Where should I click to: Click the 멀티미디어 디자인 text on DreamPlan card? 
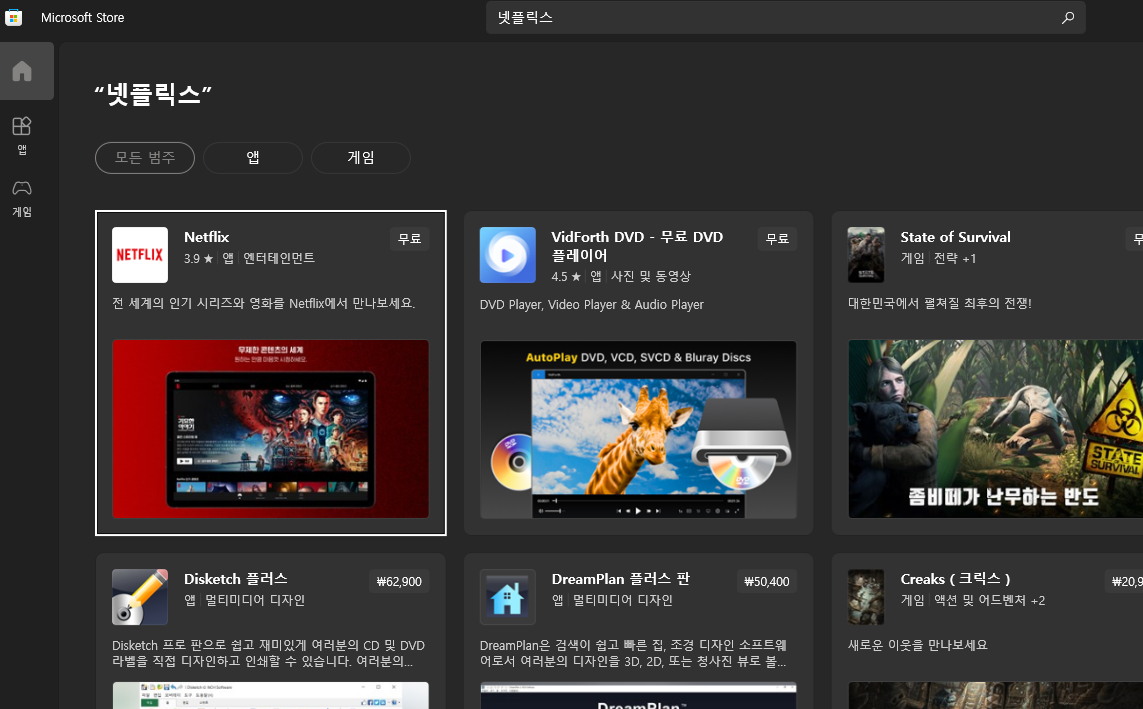point(622,600)
